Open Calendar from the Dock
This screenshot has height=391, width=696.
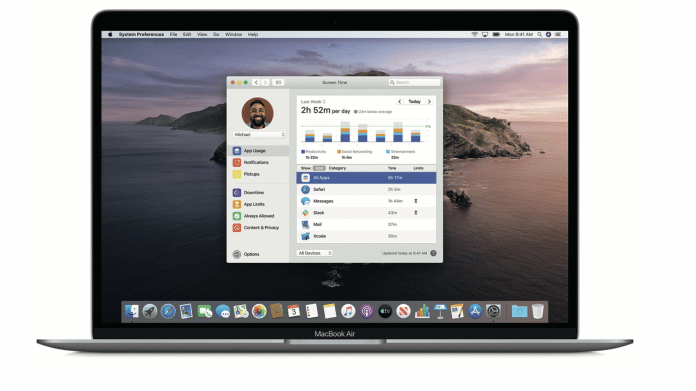(x=293, y=312)
